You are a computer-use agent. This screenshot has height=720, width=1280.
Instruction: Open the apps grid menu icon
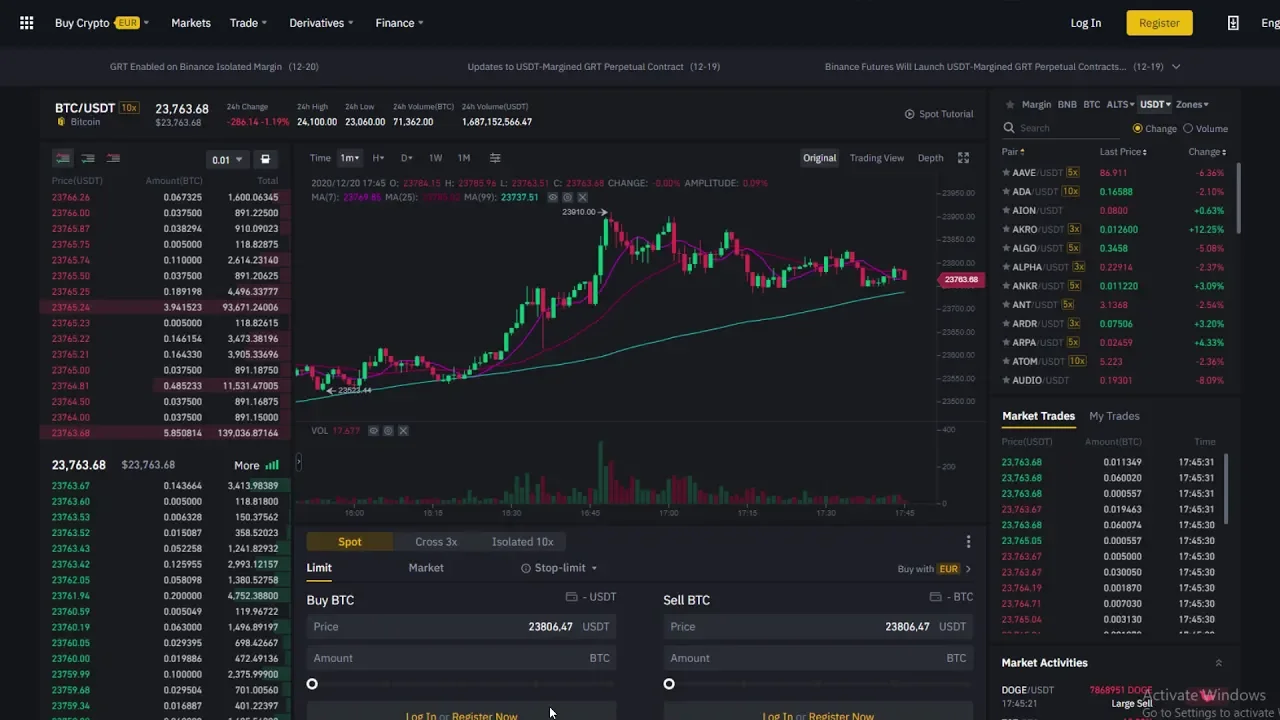pyautogui.click(x=27, y=23)
